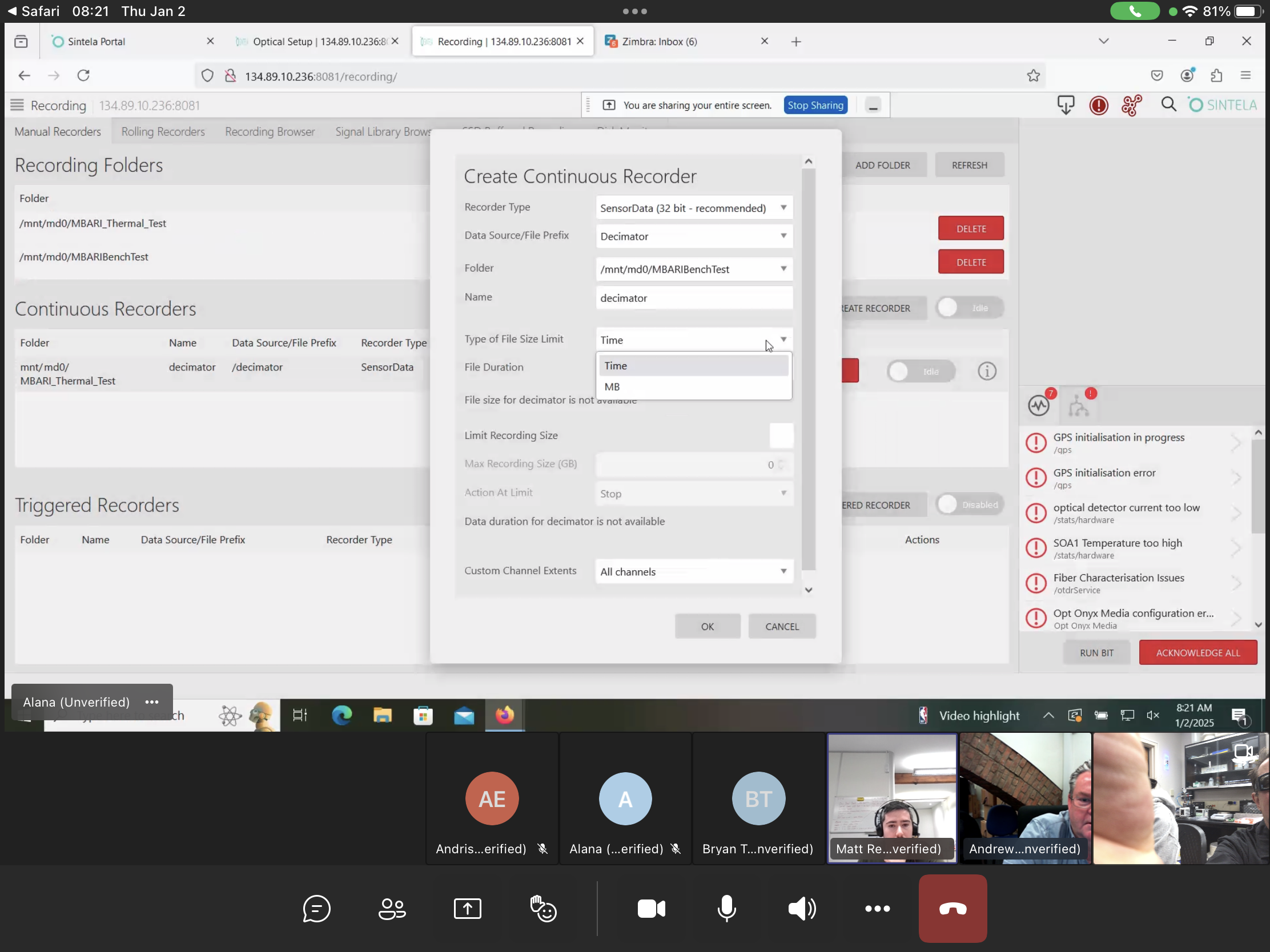Hang up the call
This screenshot has height=952, width=1270.
click(952, 909)
